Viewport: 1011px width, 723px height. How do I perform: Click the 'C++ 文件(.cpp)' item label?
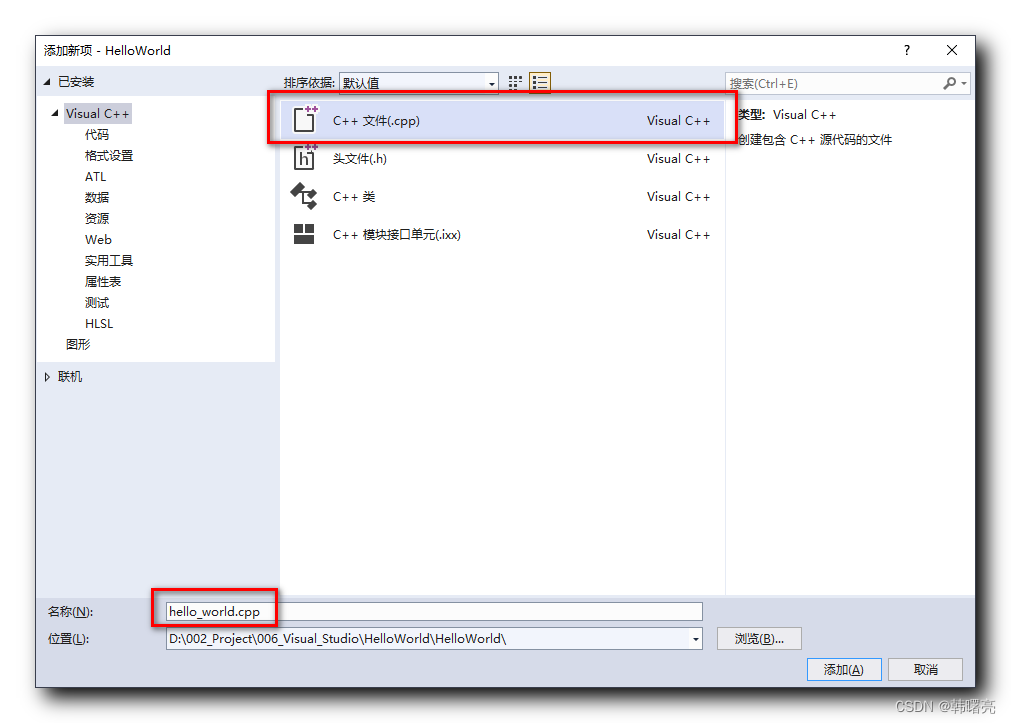pos(377,121)
